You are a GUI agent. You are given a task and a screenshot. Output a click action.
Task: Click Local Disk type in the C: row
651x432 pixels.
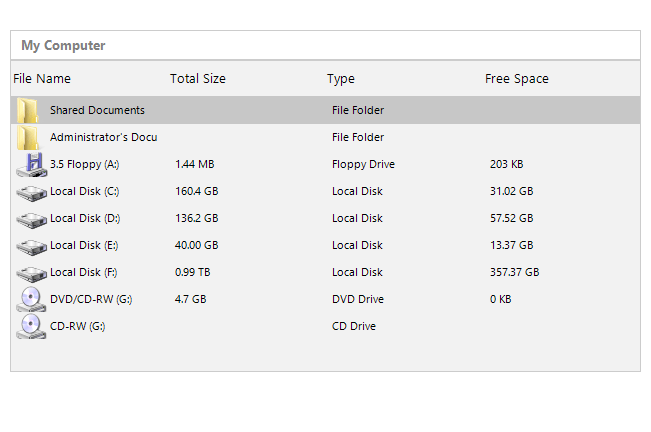pyautogui.click(x=357, y=191)
